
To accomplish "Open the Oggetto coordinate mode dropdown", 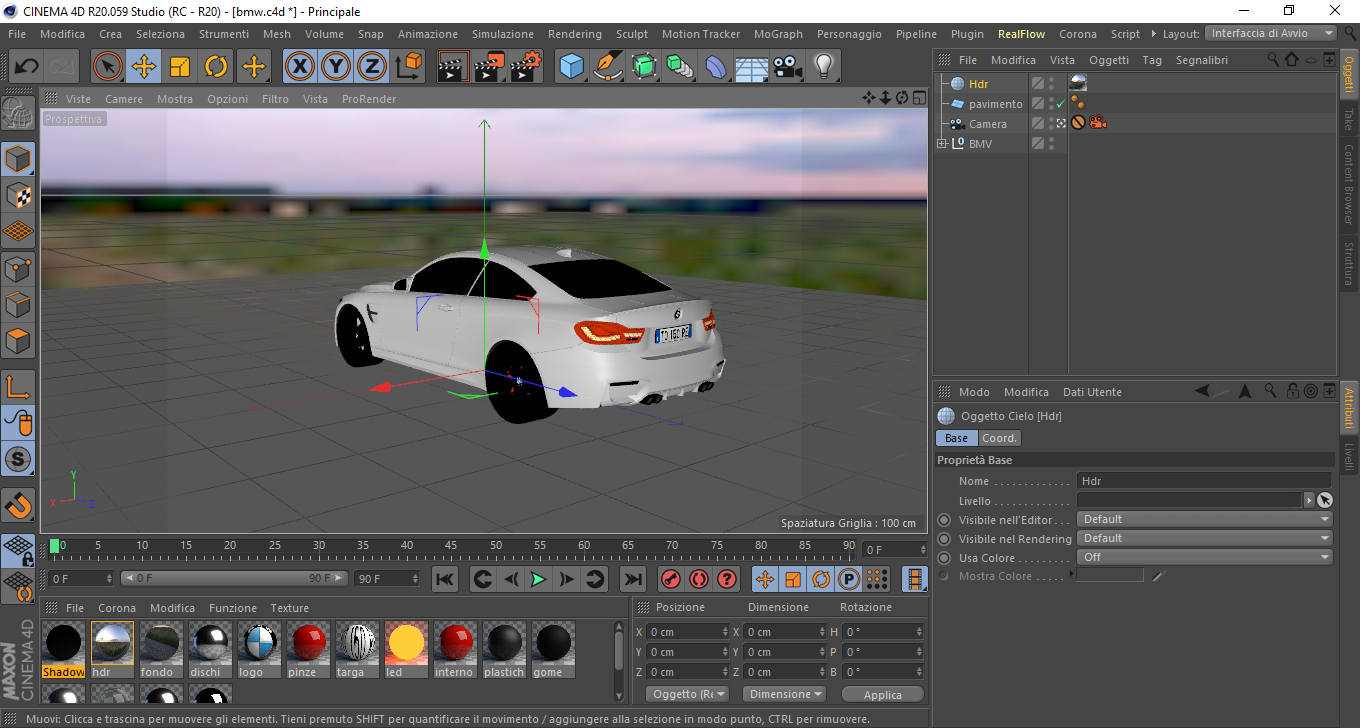I will [x=687, y=694].
